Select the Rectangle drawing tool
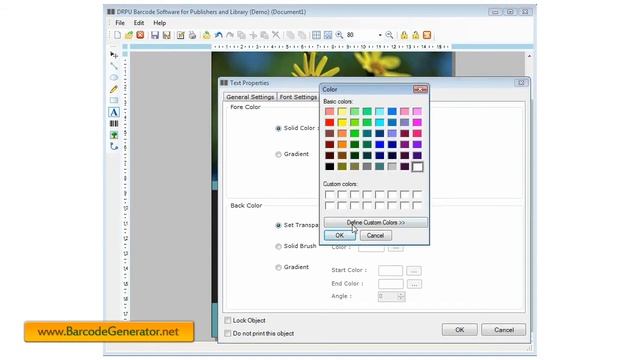 pos(114,100)
